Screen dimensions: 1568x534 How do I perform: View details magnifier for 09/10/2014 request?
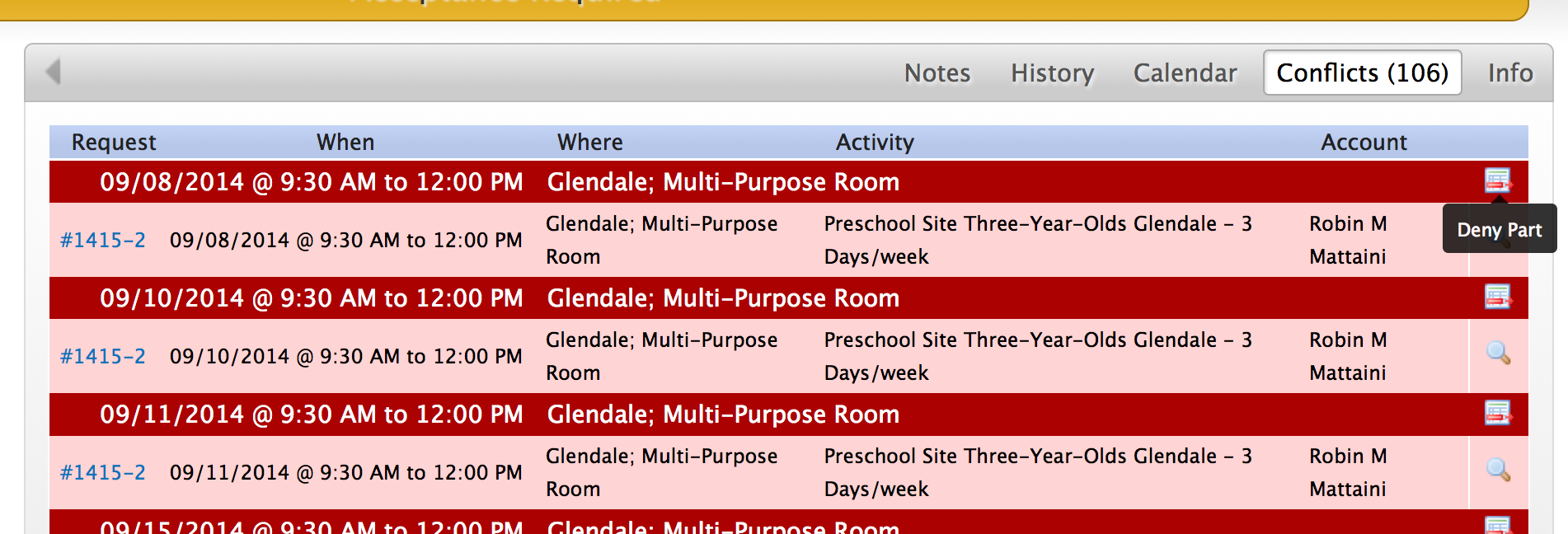coord(1498,353)
